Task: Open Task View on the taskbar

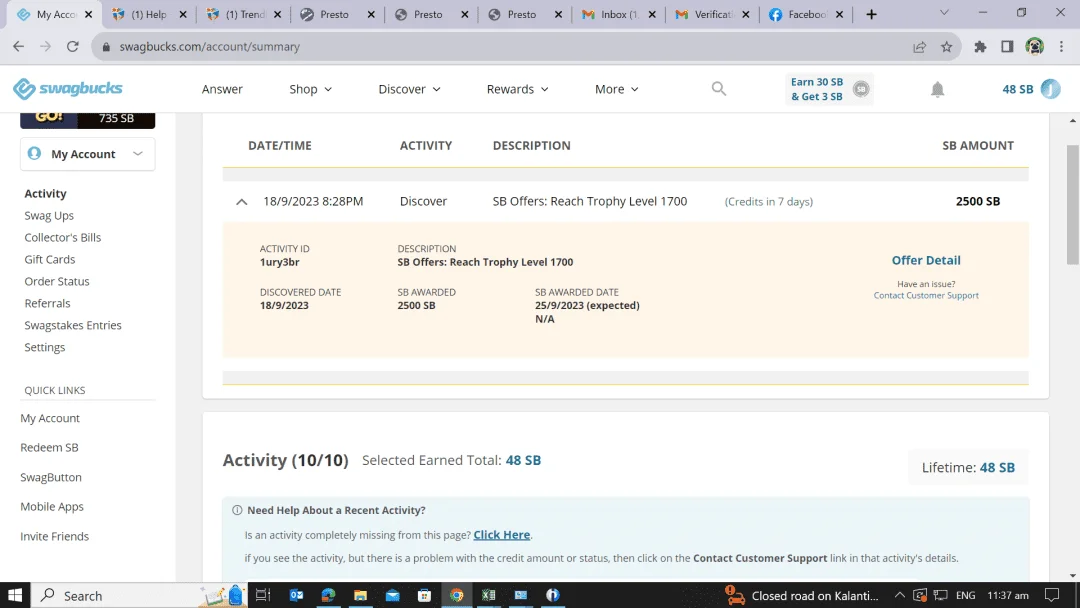Action: click(263, 596)
